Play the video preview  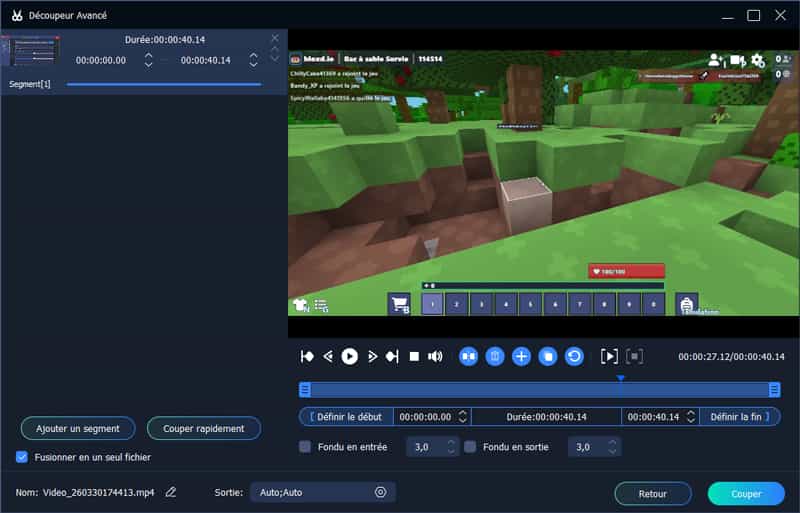[349, 356]
